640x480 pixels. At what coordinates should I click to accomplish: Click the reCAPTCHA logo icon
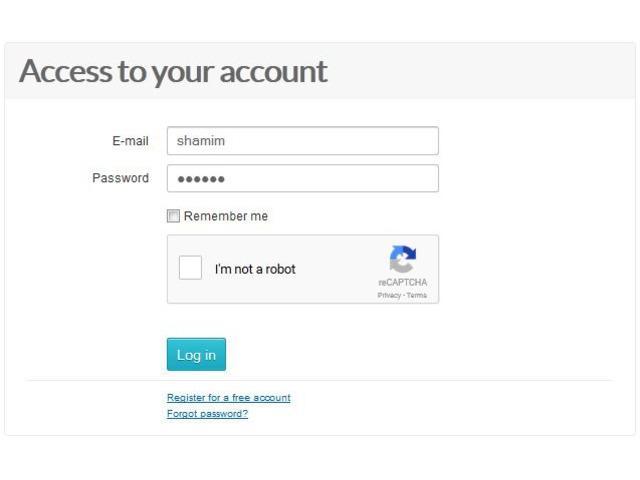[x=402, y=259]
